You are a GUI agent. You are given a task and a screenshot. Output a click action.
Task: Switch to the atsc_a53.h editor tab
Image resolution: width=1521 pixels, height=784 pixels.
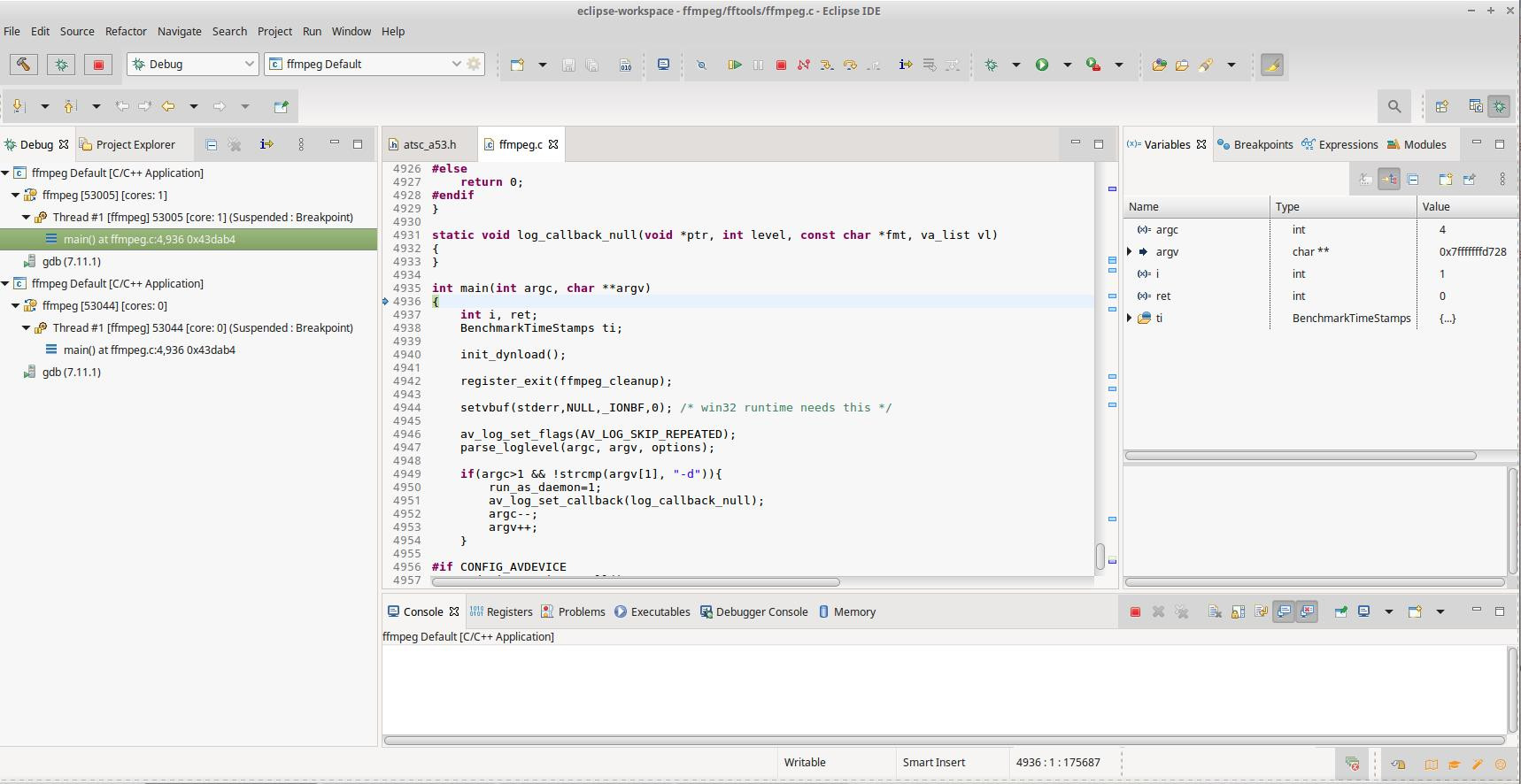tap(429, 144)
